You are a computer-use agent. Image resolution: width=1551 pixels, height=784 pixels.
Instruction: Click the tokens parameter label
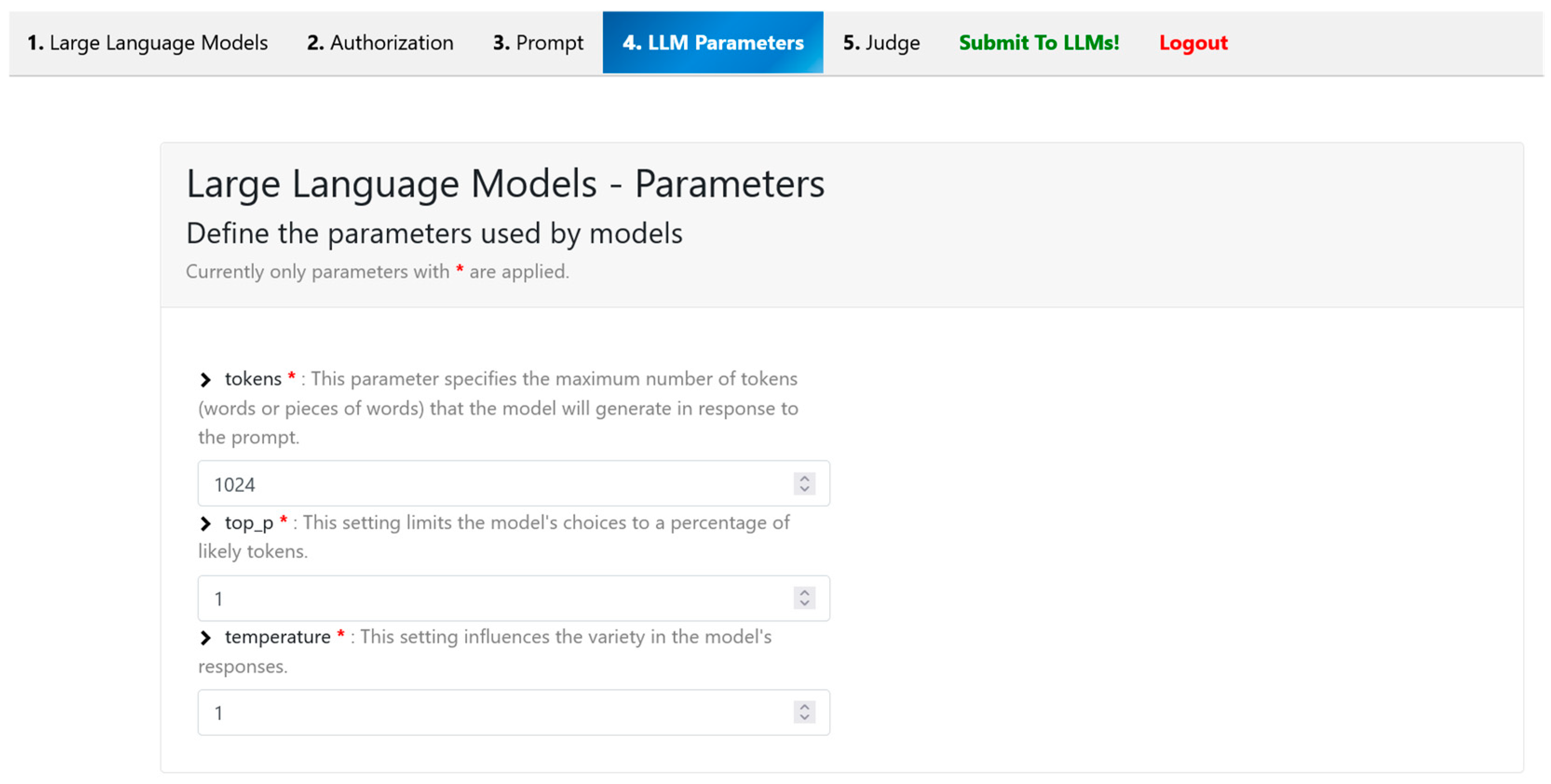click(x=253, y=379)
